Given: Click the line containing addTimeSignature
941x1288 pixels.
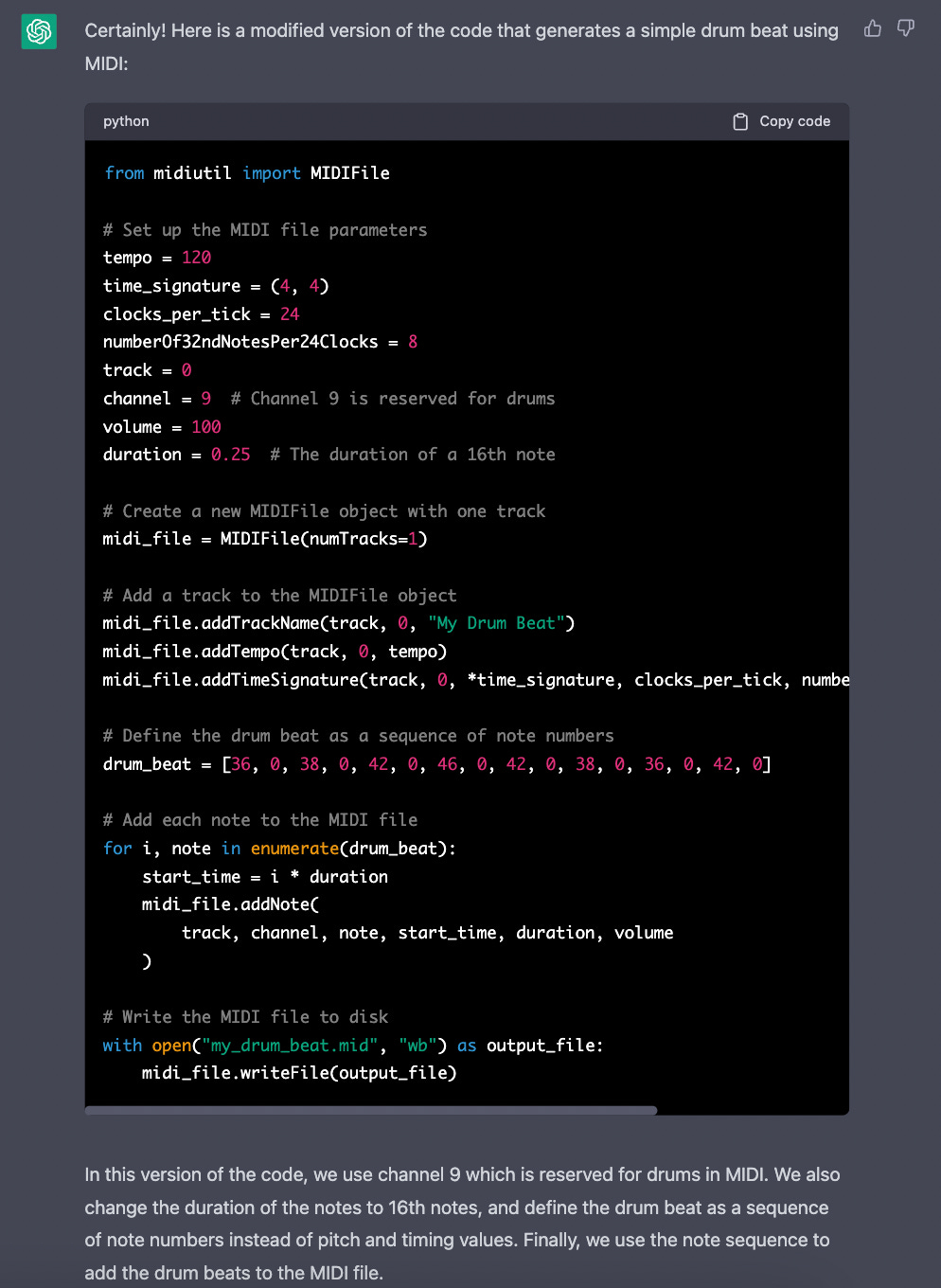Looking at the screenshot, I should 476,680.
